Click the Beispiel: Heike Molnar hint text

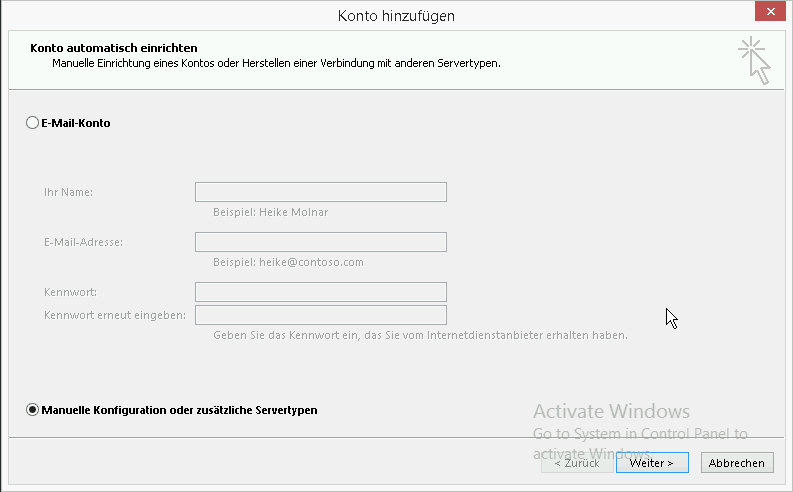tap(270, 212)
